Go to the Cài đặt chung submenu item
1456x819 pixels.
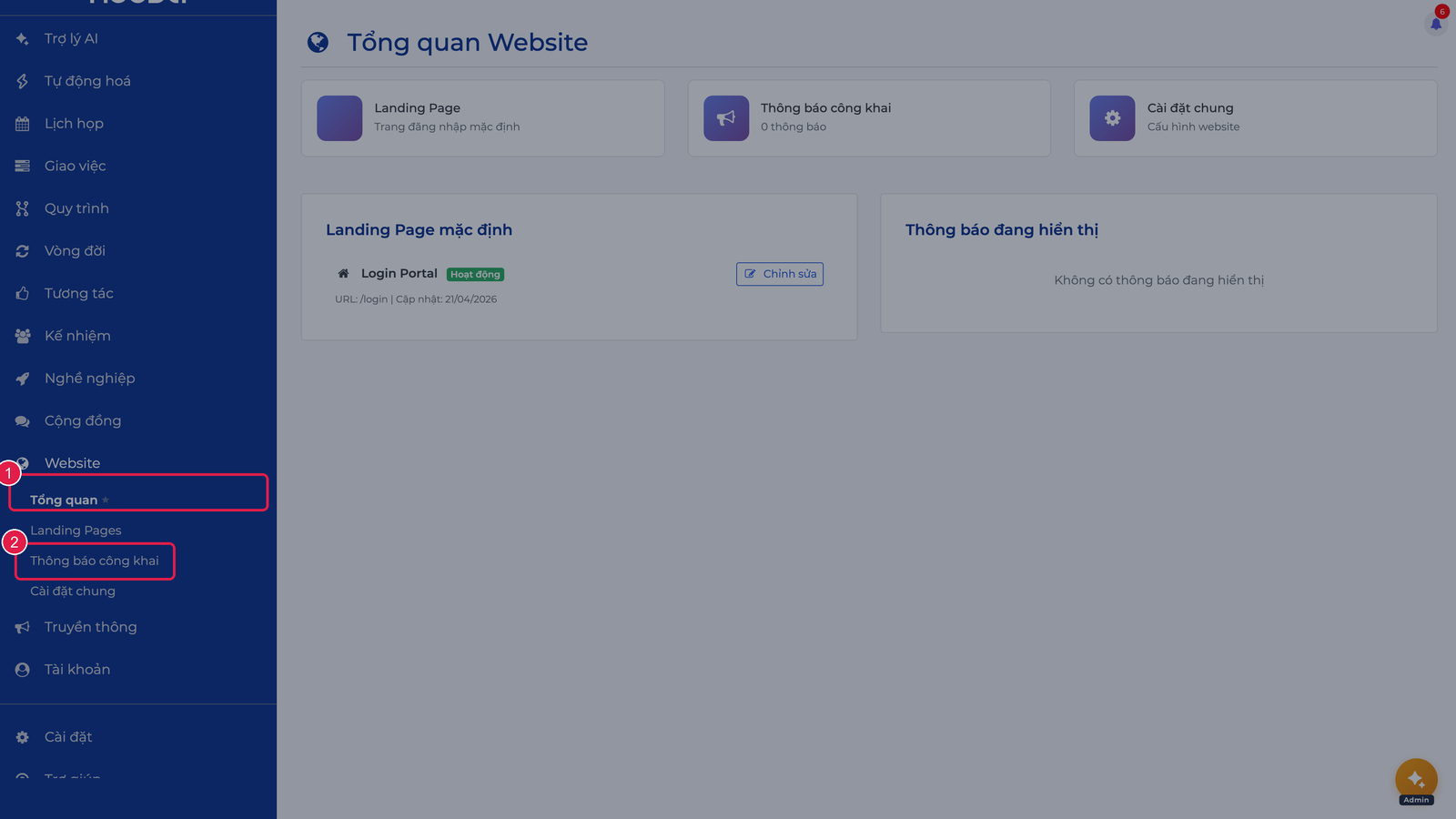click(73, 591)
